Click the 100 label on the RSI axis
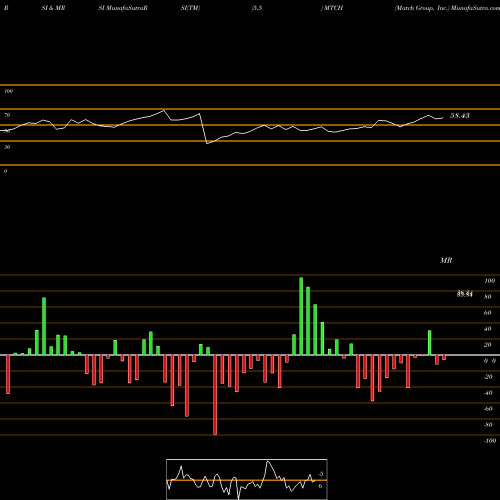Image resolution: width=500 pixels, height=500 pixels. pyautogui.click(x=8, y=91)
